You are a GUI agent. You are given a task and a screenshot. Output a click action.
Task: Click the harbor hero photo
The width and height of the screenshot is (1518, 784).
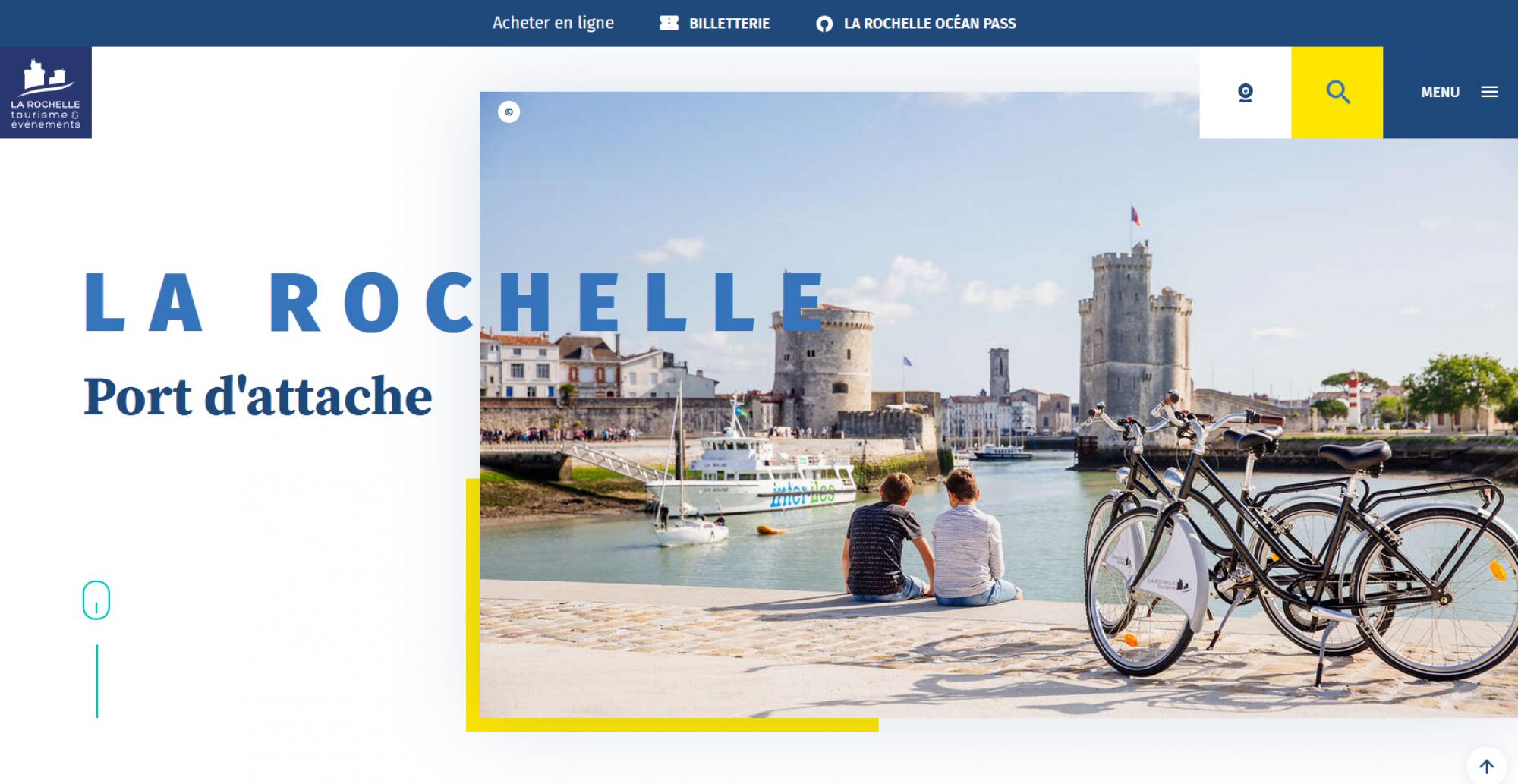(999, 405)
